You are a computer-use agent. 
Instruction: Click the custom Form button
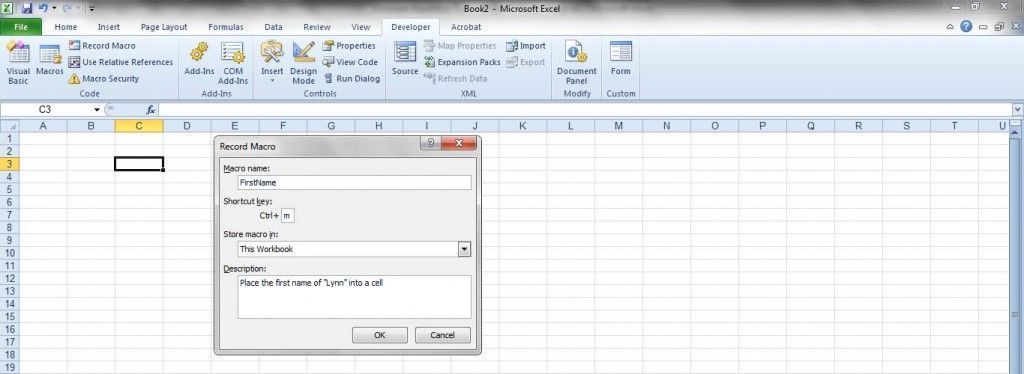(620, 59)
